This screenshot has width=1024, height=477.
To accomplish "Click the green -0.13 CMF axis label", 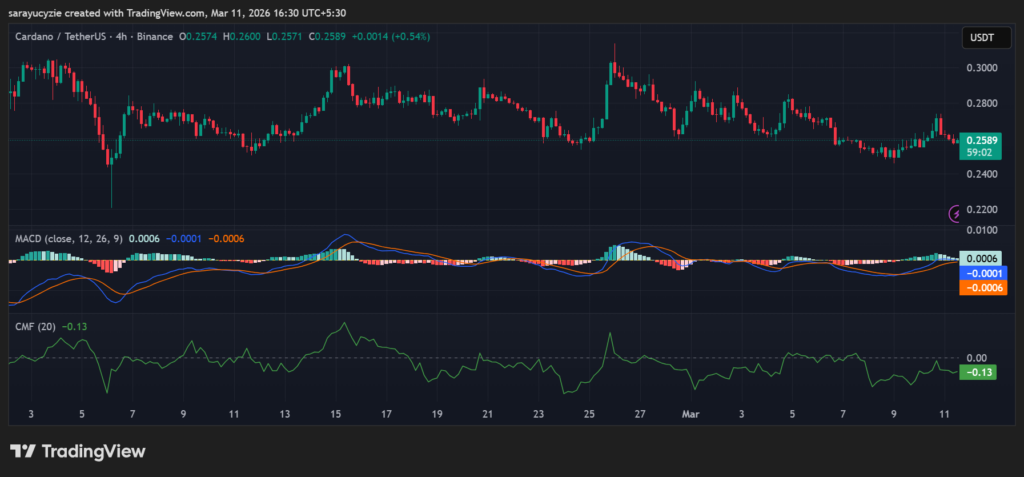I will (x=975, y=372).
